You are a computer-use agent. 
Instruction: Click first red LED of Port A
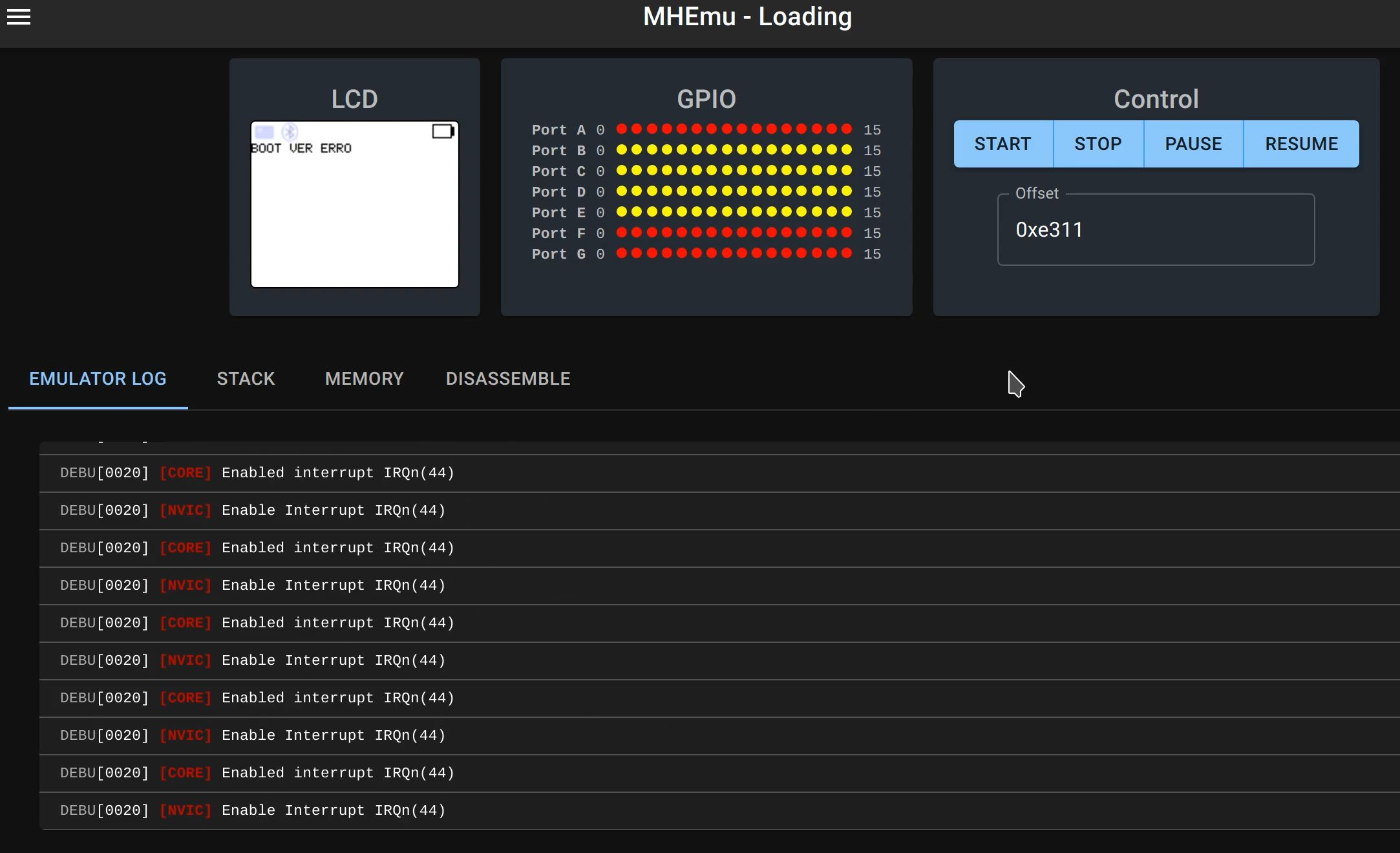pyautogui.click(x=621, y=129)
